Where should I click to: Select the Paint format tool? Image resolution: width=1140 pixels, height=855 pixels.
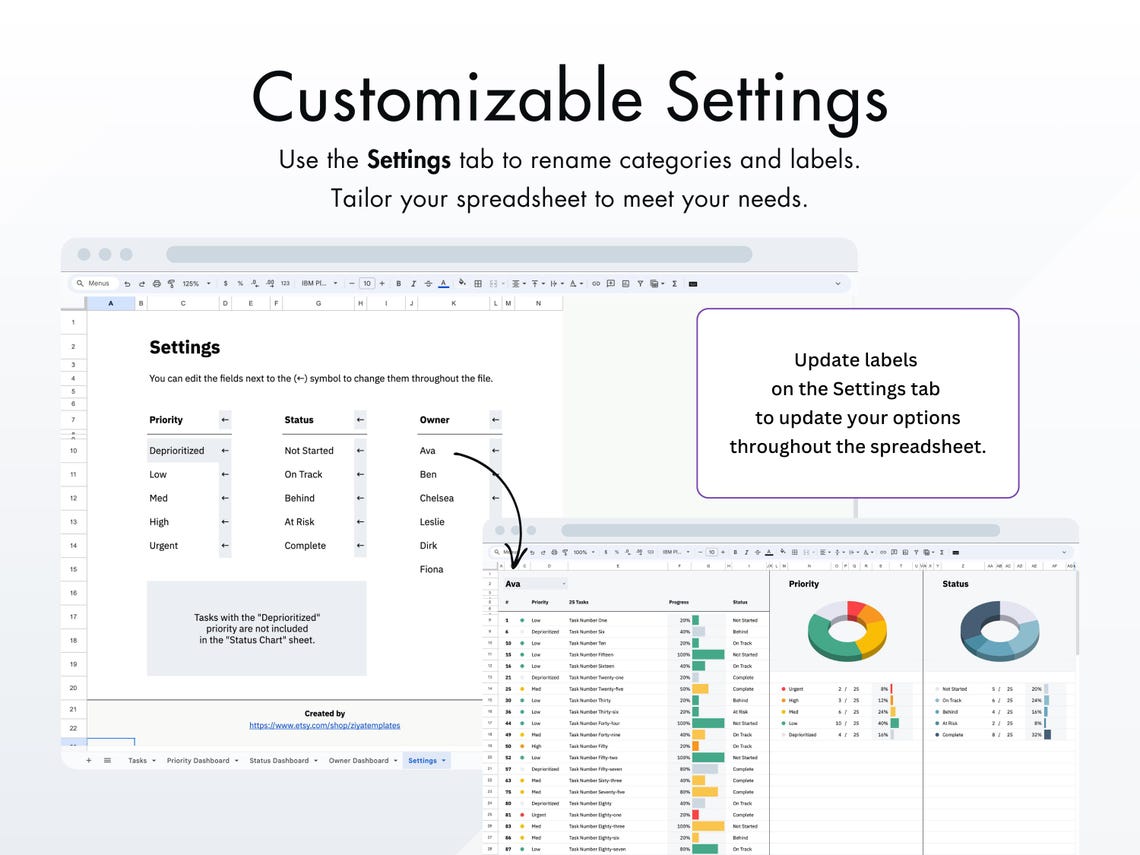click(171, 283)
